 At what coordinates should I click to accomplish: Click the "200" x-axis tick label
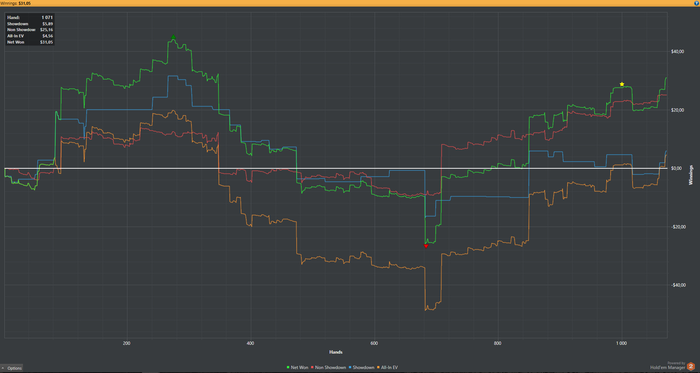click(127, 343)
